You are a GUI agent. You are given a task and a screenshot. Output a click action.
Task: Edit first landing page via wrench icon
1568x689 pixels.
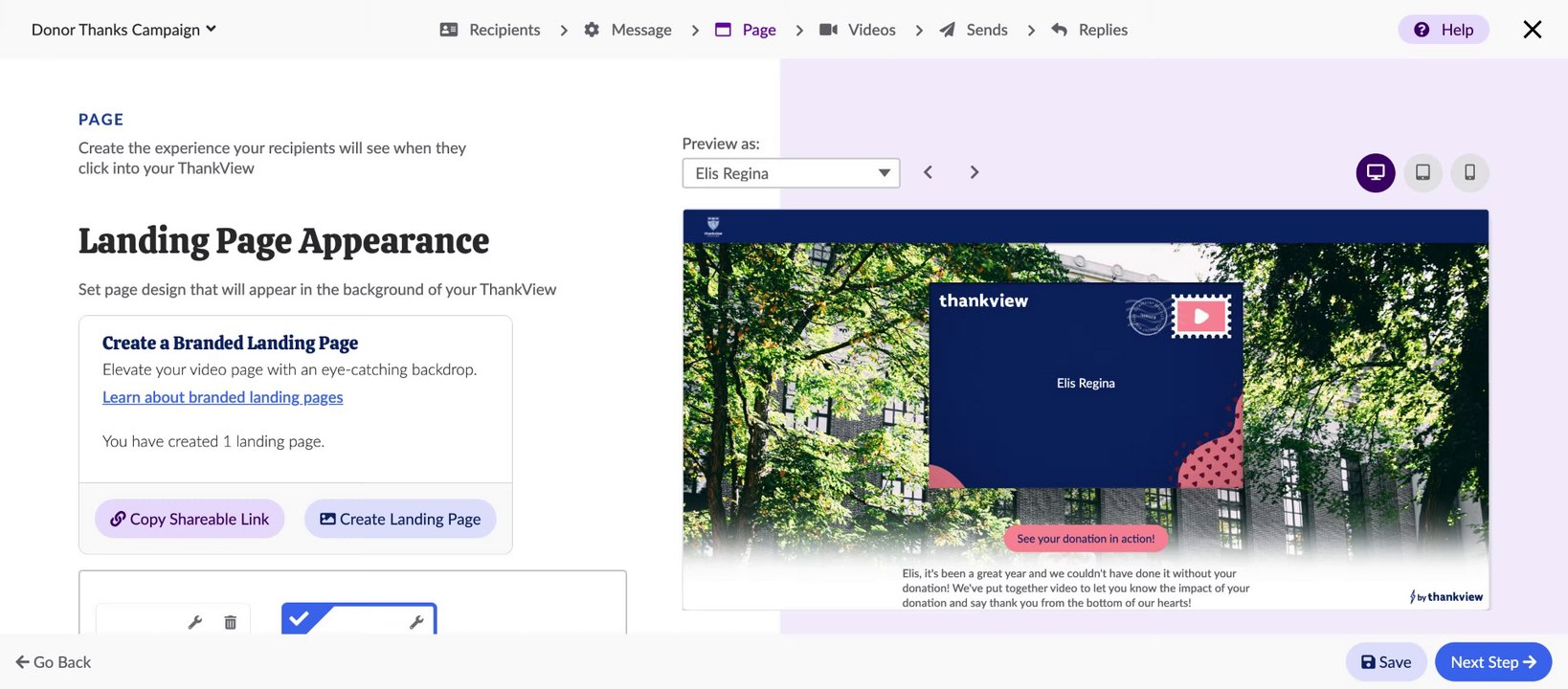[195, 622]
